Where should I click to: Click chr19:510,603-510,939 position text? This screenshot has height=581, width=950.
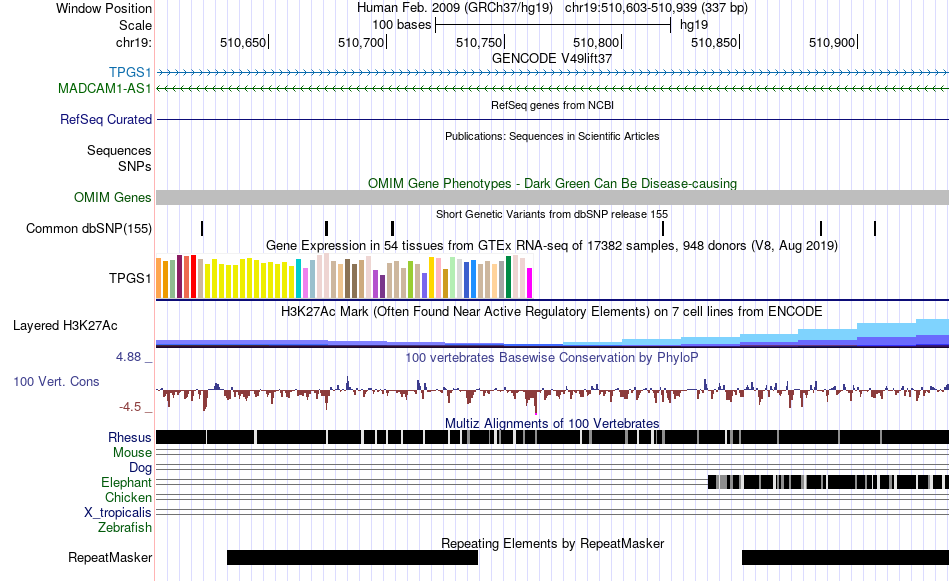pyautogui.click(x=656, y=8)
